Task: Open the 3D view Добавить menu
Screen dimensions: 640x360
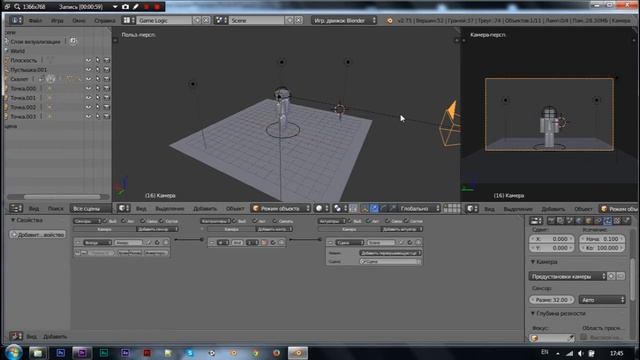Action: pos(205,209)
